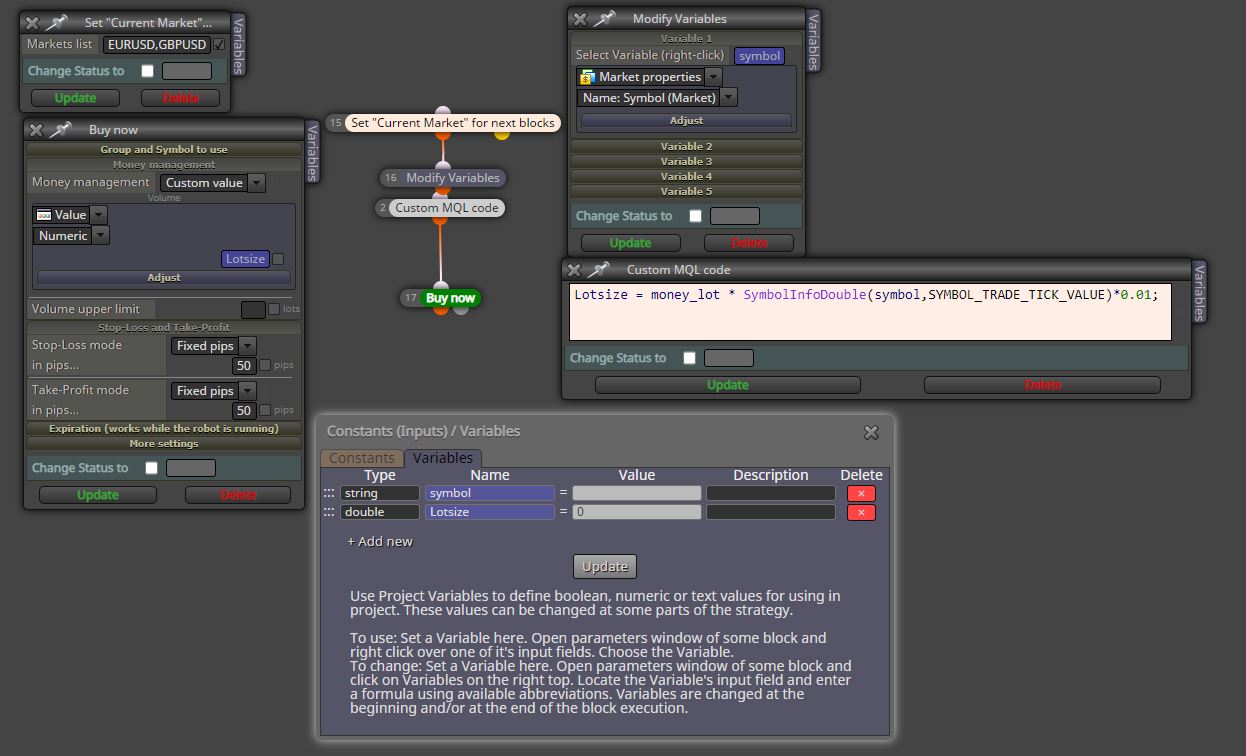Open the Take-Profit mode Fixed pips dropdown
The width and height of the screenshot is (1246, 756).
(247, 391)
